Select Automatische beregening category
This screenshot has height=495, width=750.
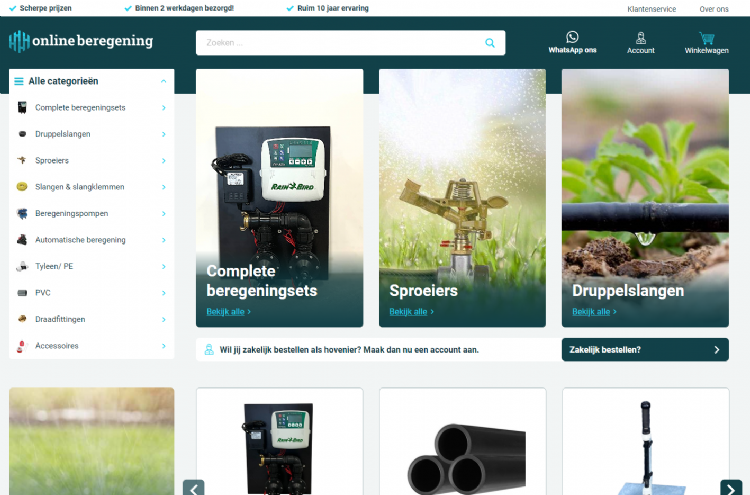[80, 240]
